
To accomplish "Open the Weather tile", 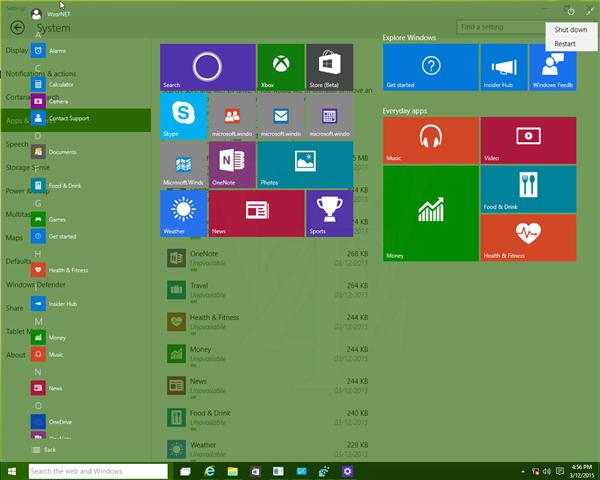I will click(183, 213).
